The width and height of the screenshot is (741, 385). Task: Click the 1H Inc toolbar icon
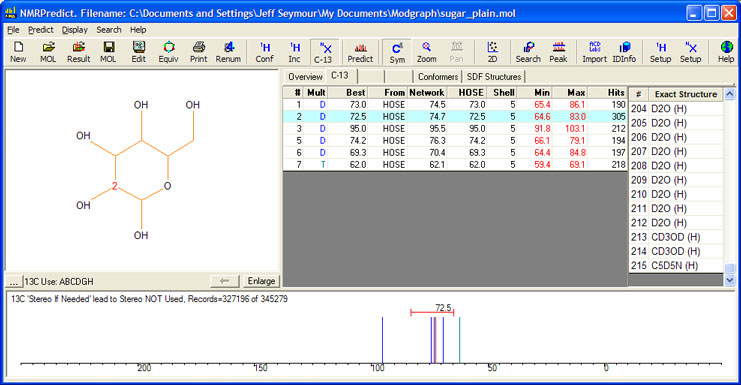(x=294, y=52)
